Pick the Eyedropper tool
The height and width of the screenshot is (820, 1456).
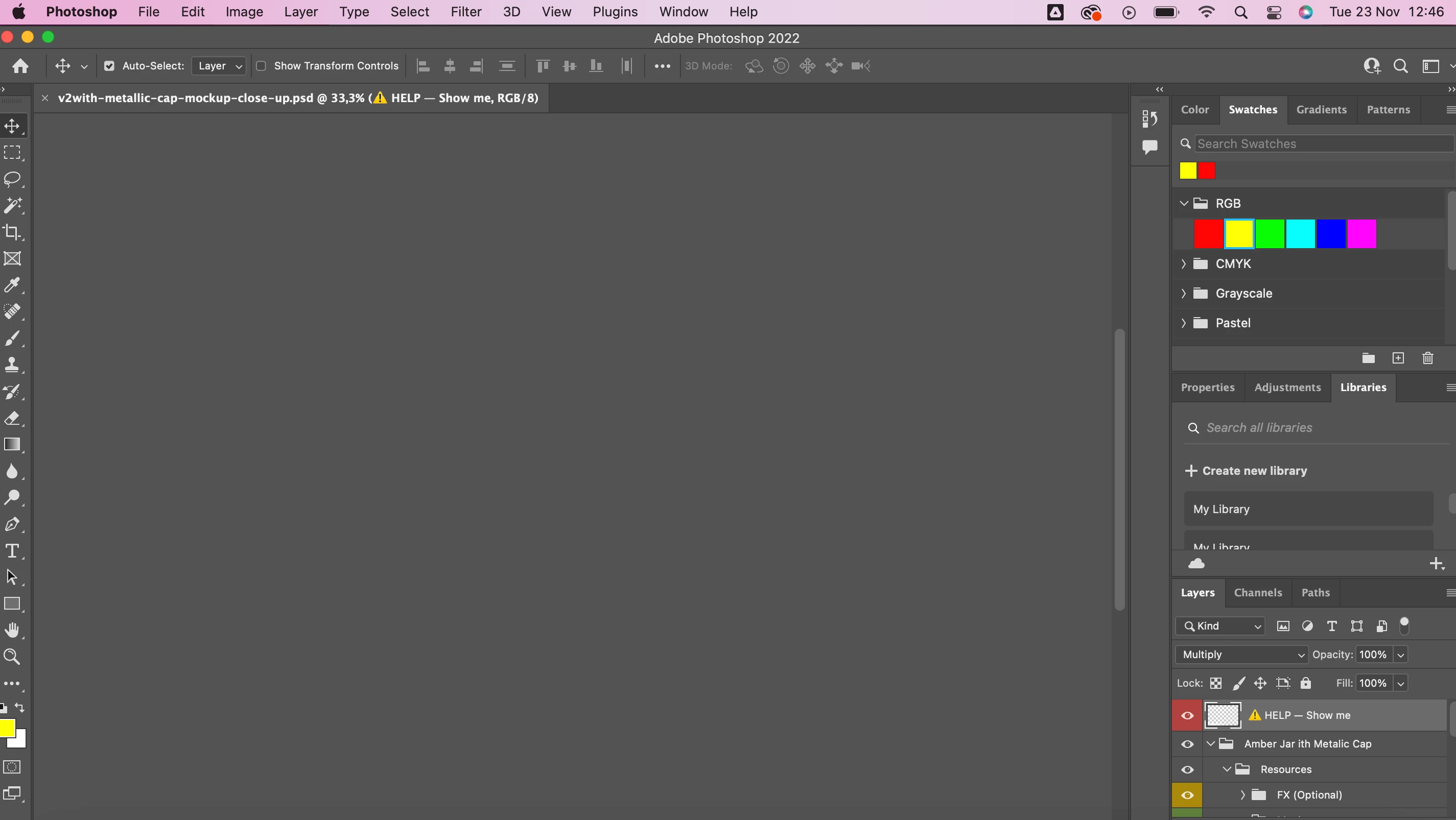tap(12, 284)
